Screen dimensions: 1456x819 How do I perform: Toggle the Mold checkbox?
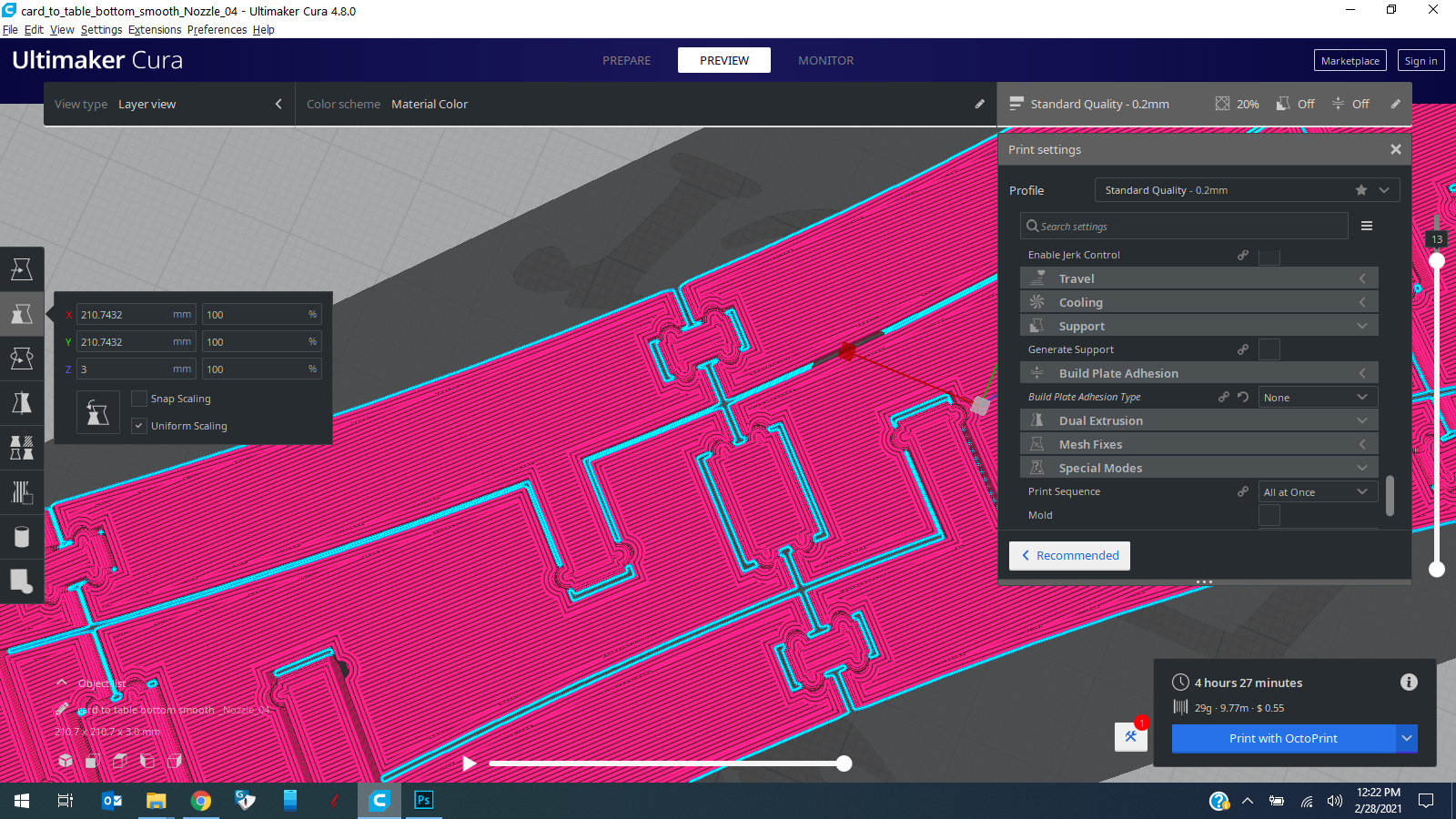1269,515
